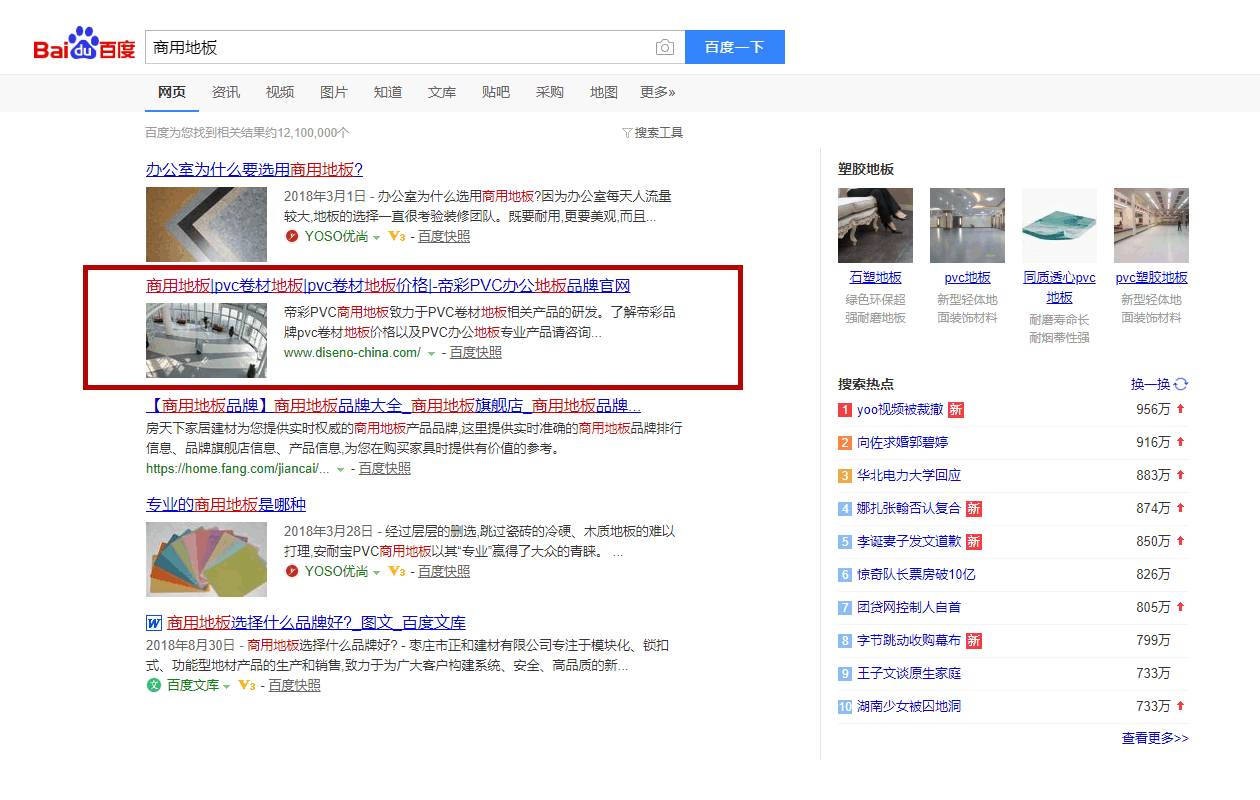
Task: Switch to 贴吧 tab
Action: pos(496,92)
